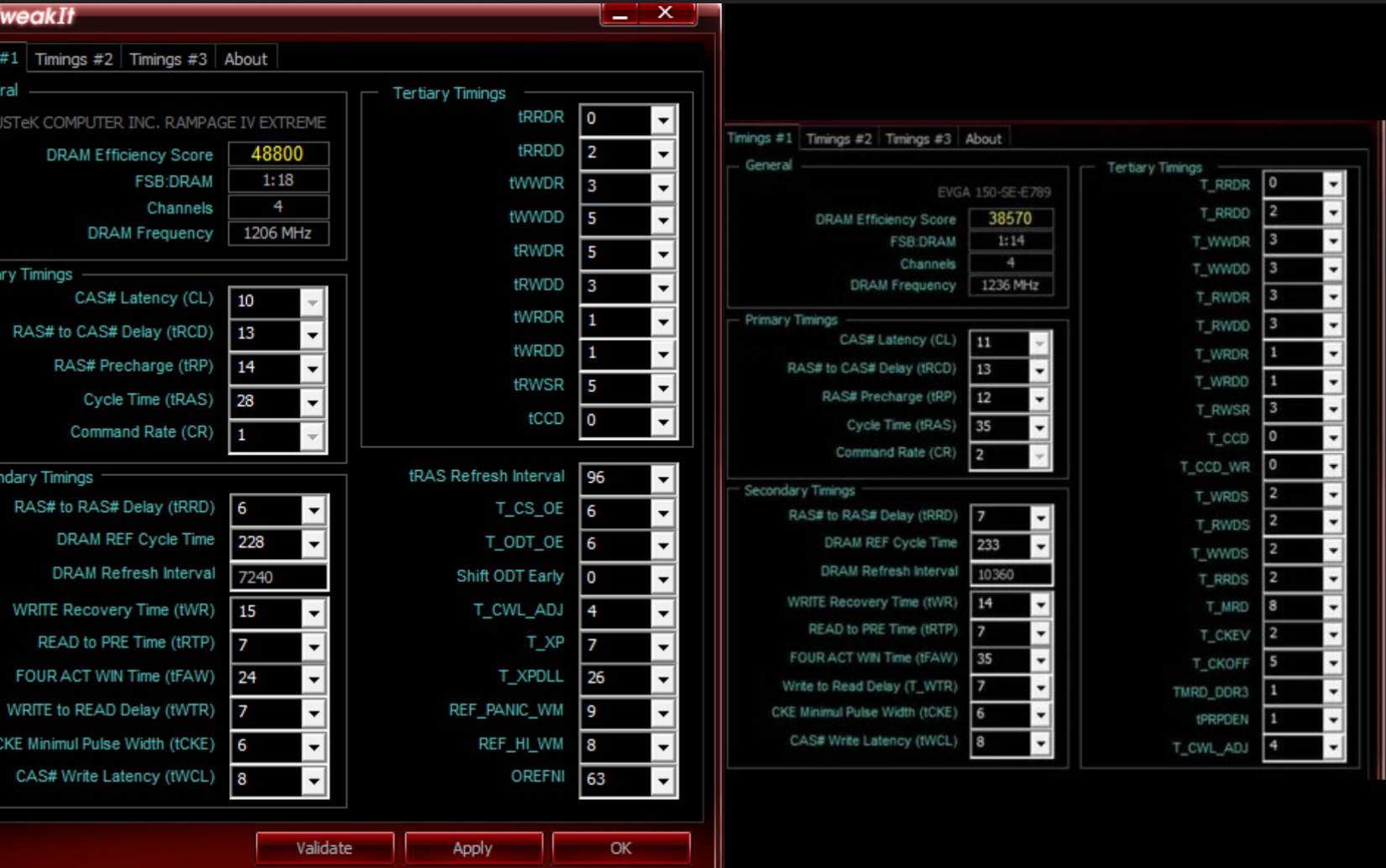Open the About tab in left window
1386x868 pixels.
point(245,59)
